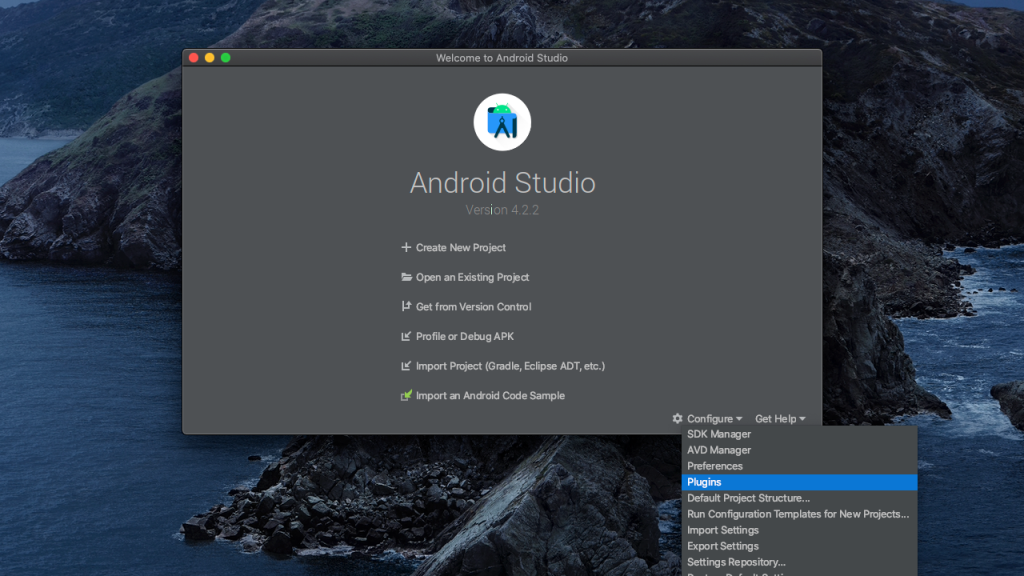Open SDK Manager from Configure menu

click(799, 434)
